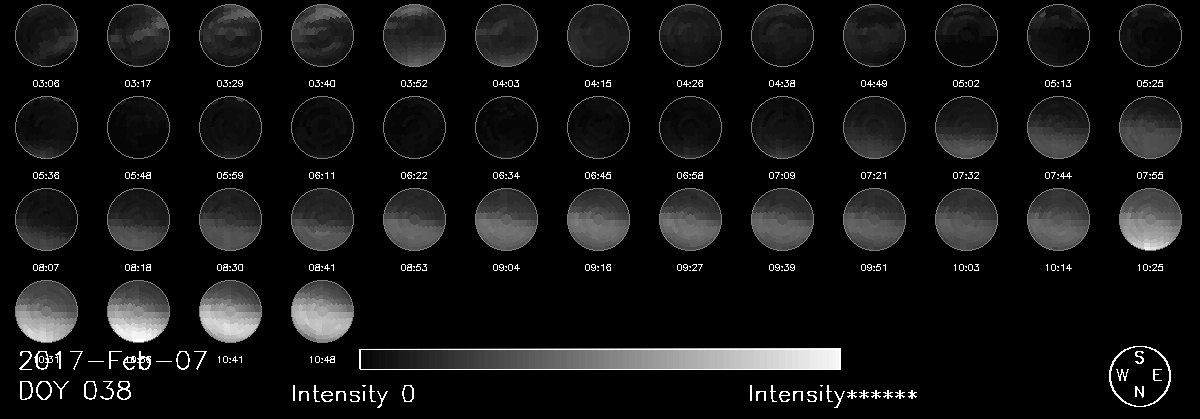This screenshot has height=419, width=1200.
Task: Select the bright 10:25 disk frame
Action: click(x=1150, y=219)
